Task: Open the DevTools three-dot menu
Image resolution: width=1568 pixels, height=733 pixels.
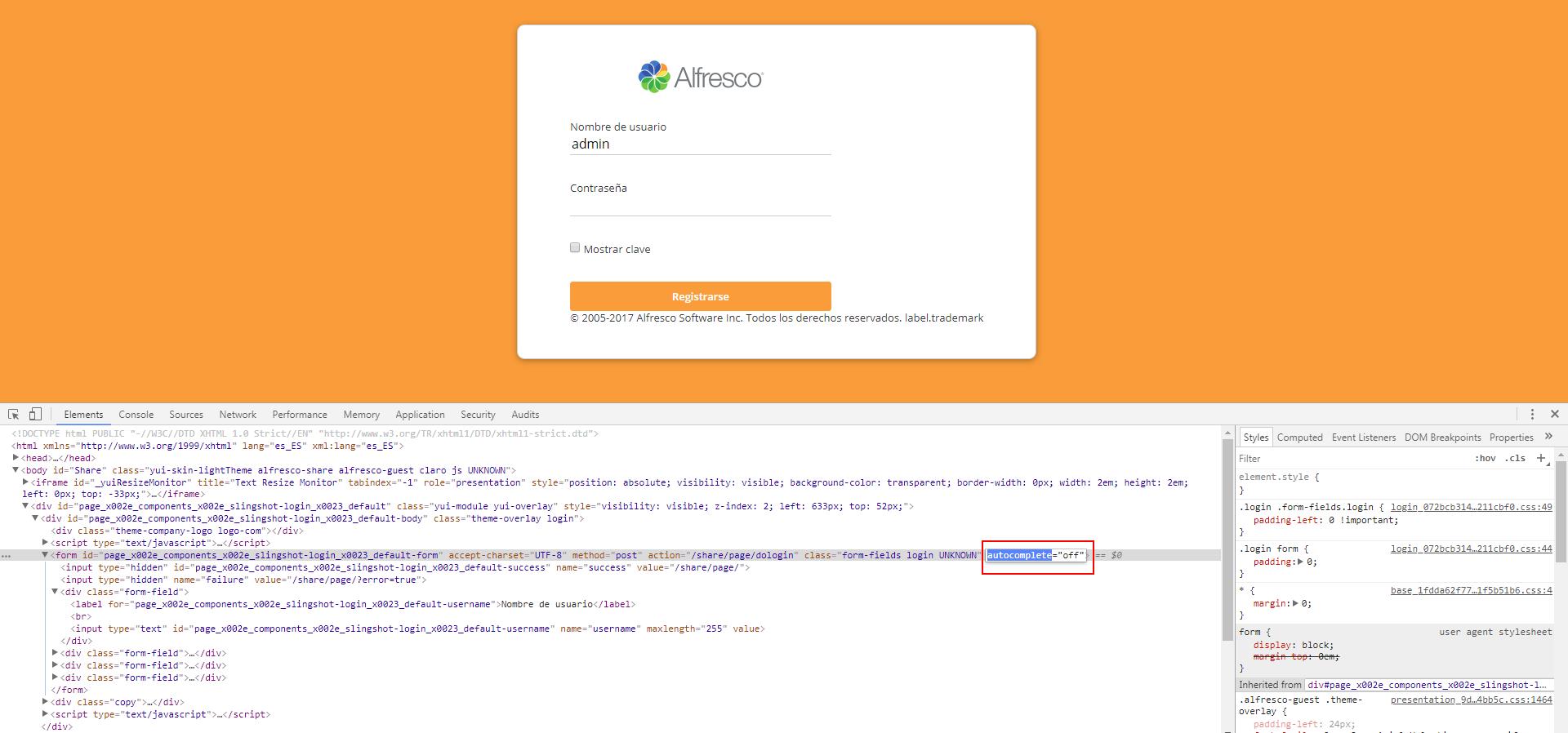Action: click(x=1532, y=415)
